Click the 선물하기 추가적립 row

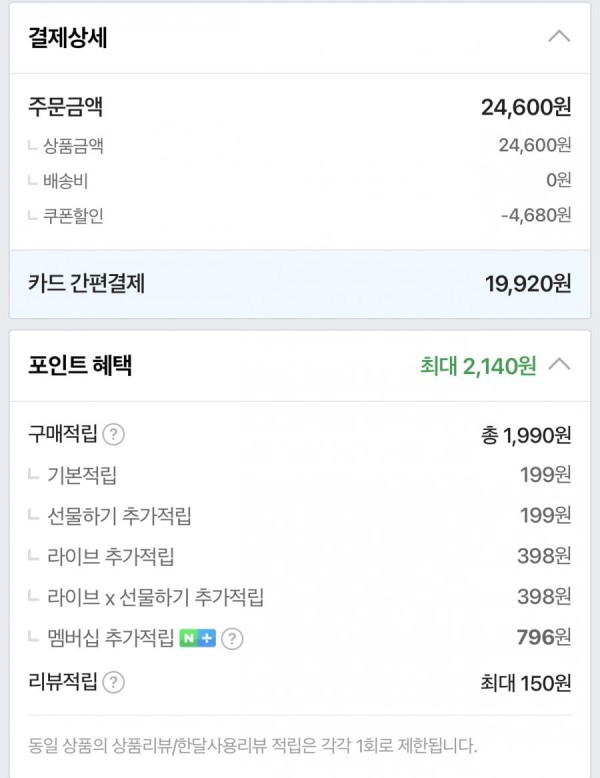[300, 516]
